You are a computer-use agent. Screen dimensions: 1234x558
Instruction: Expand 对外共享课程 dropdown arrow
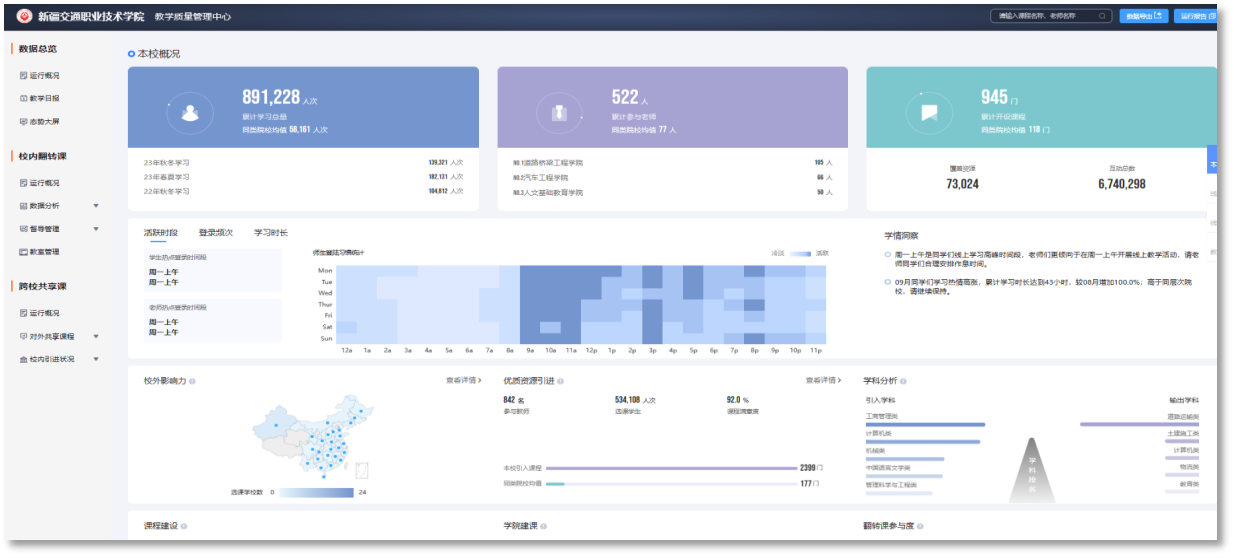pos(96,336)
